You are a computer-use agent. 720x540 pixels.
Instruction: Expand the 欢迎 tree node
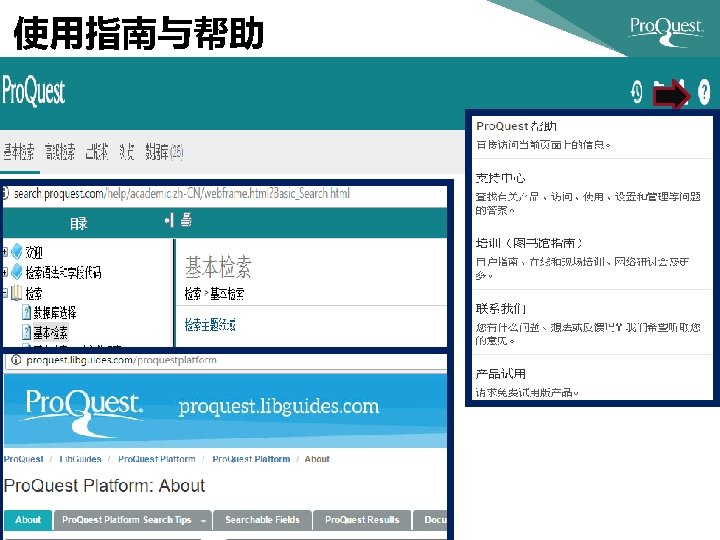[5, 252]
